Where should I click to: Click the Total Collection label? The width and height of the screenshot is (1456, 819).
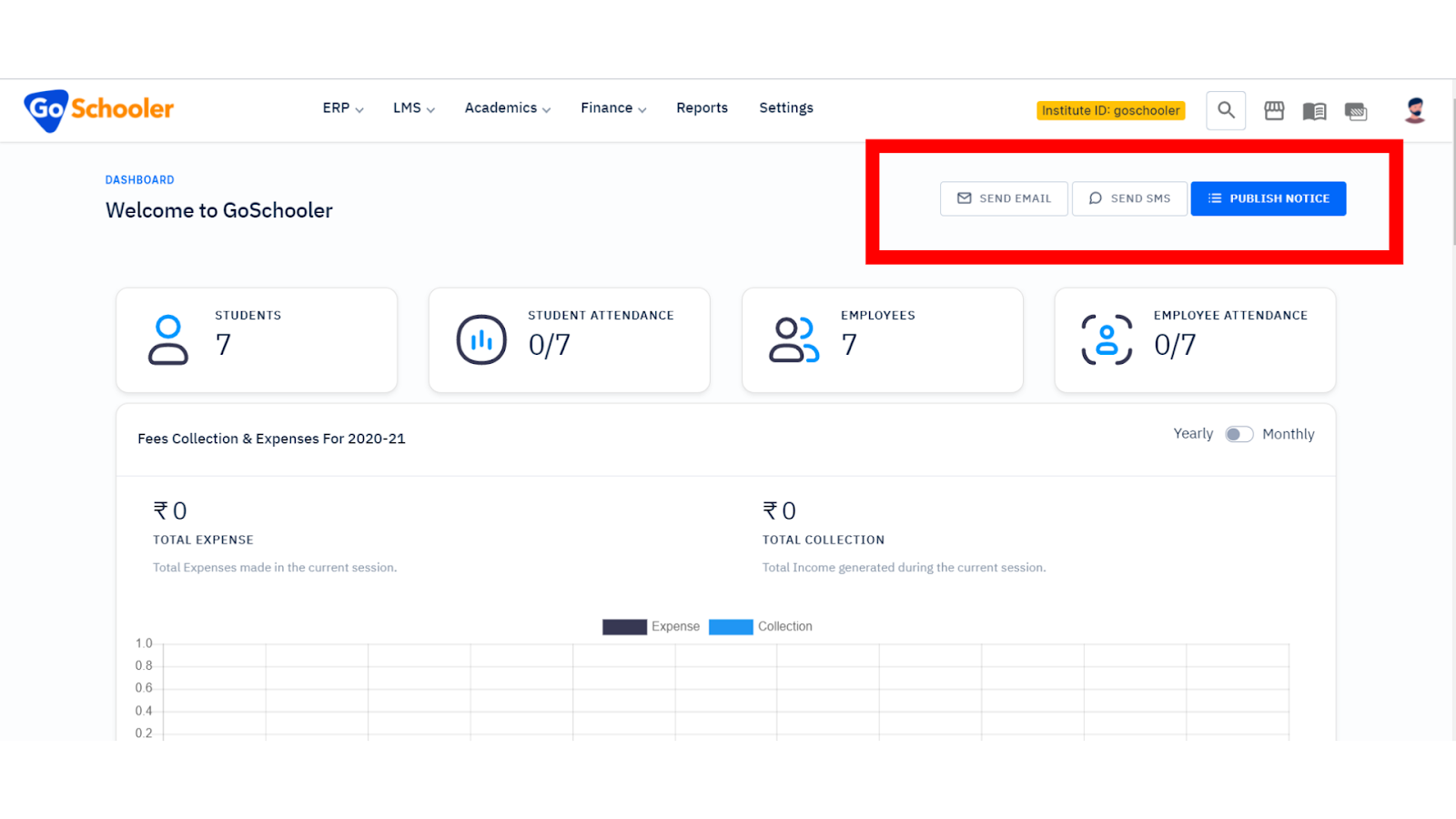coord(824,540)
